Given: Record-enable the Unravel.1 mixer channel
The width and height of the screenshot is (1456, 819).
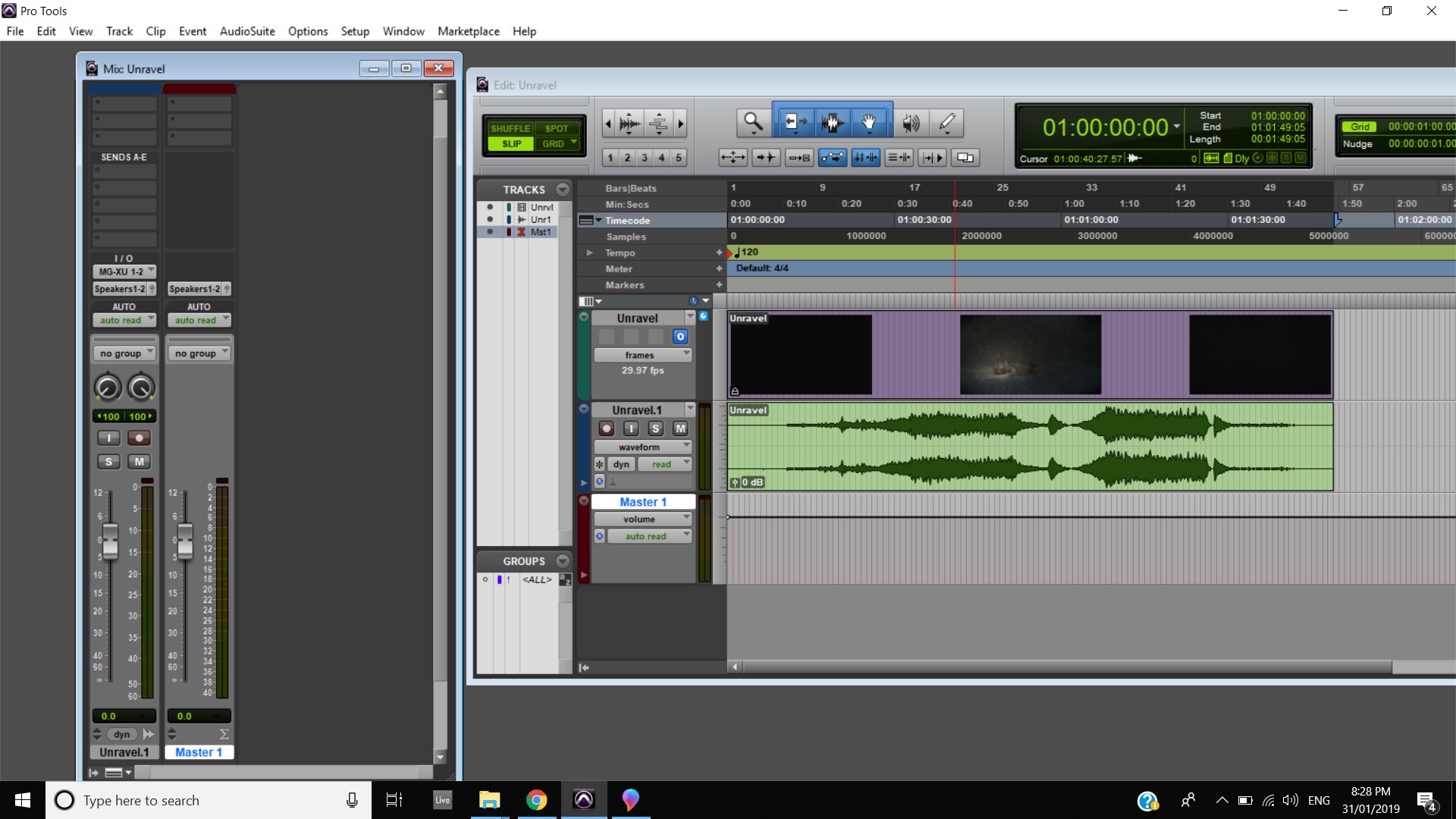Looking at the screenshot, I should point(139,438).
